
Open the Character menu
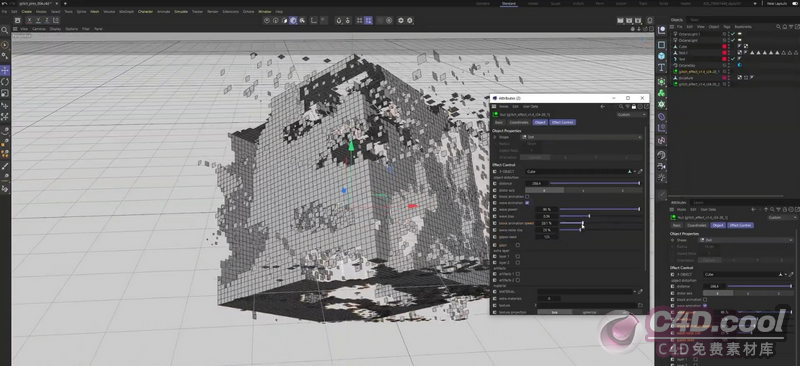(145, 11)
